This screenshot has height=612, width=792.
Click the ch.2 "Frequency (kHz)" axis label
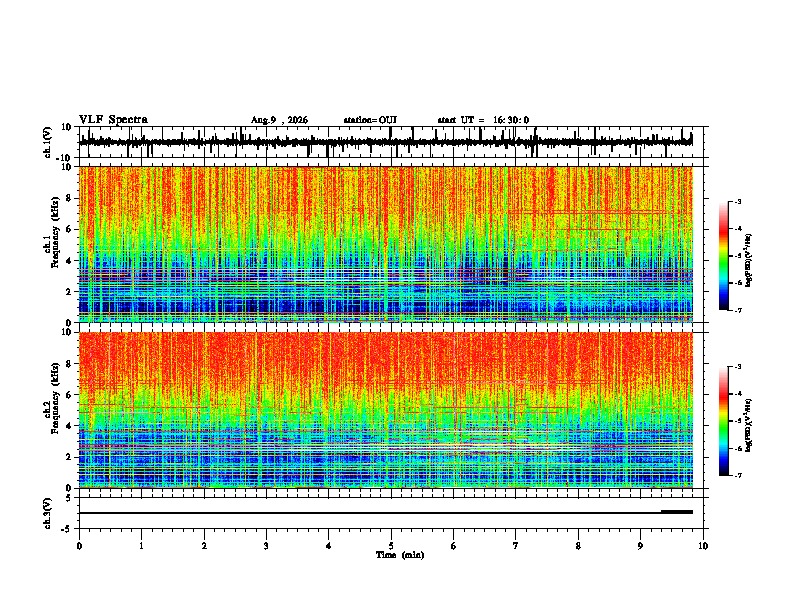pyautogui.click(x=56, y=398)
